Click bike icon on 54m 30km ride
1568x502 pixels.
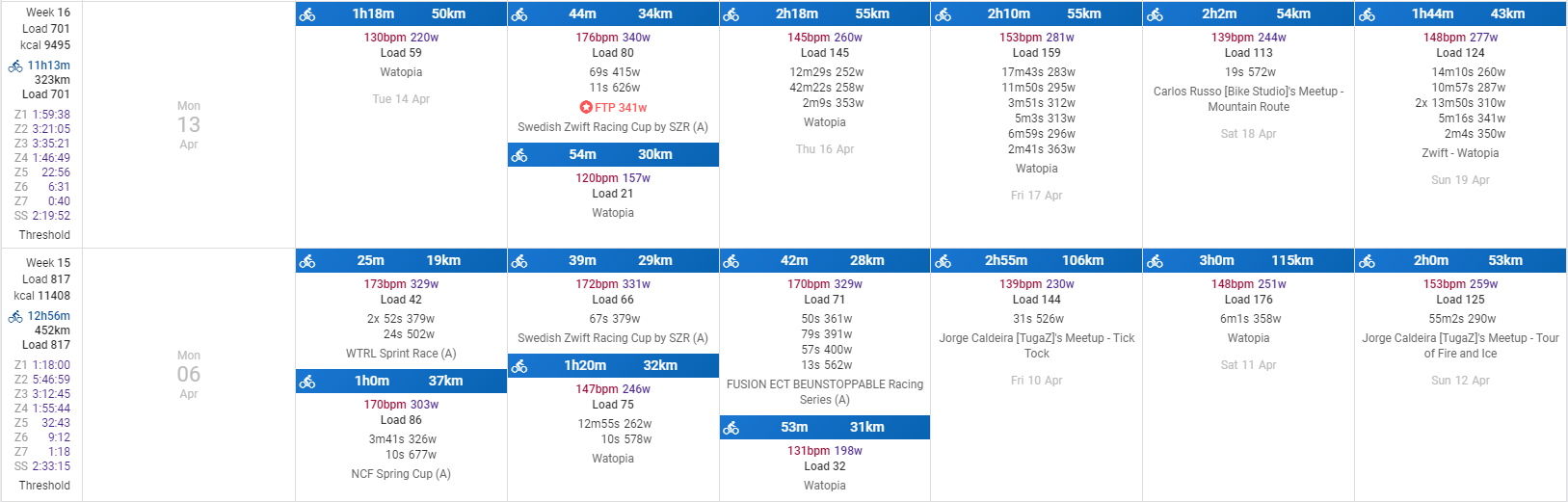coord(519,155)
